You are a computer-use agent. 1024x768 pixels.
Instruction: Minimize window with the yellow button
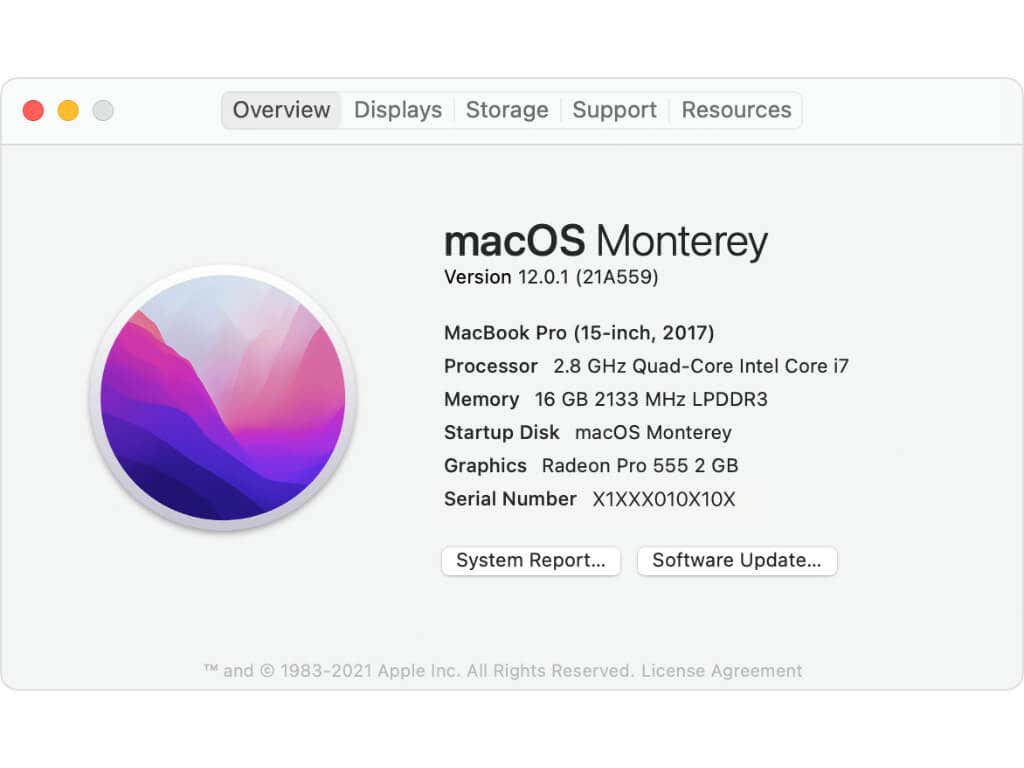pyautogui.click(x=68, y=110)
